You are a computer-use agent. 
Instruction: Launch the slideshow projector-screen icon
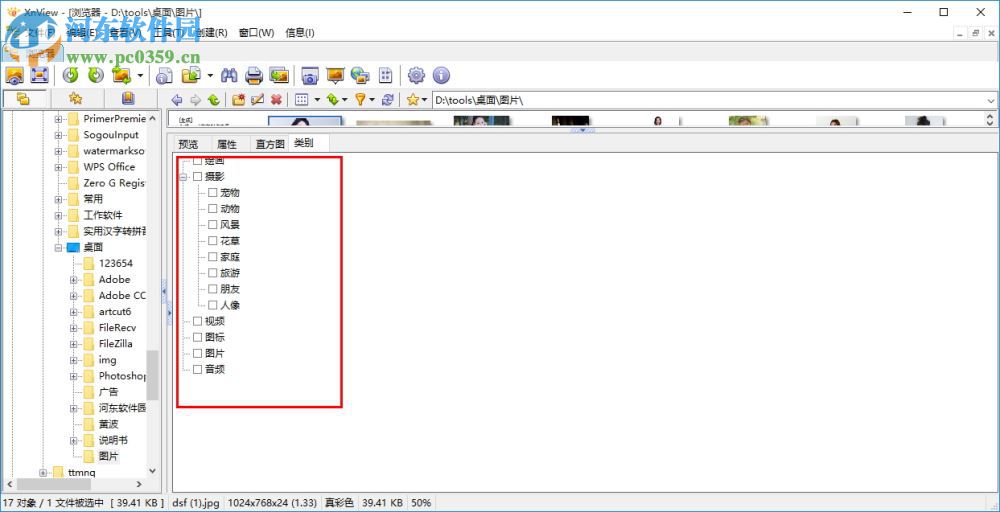(x=335, y=75)
